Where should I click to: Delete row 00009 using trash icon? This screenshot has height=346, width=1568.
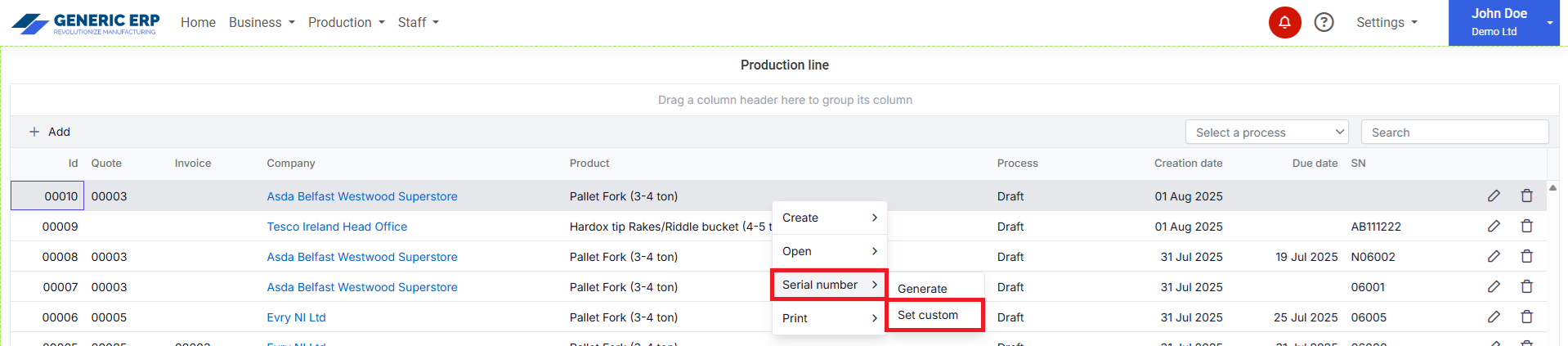(x=1526, y=226)
